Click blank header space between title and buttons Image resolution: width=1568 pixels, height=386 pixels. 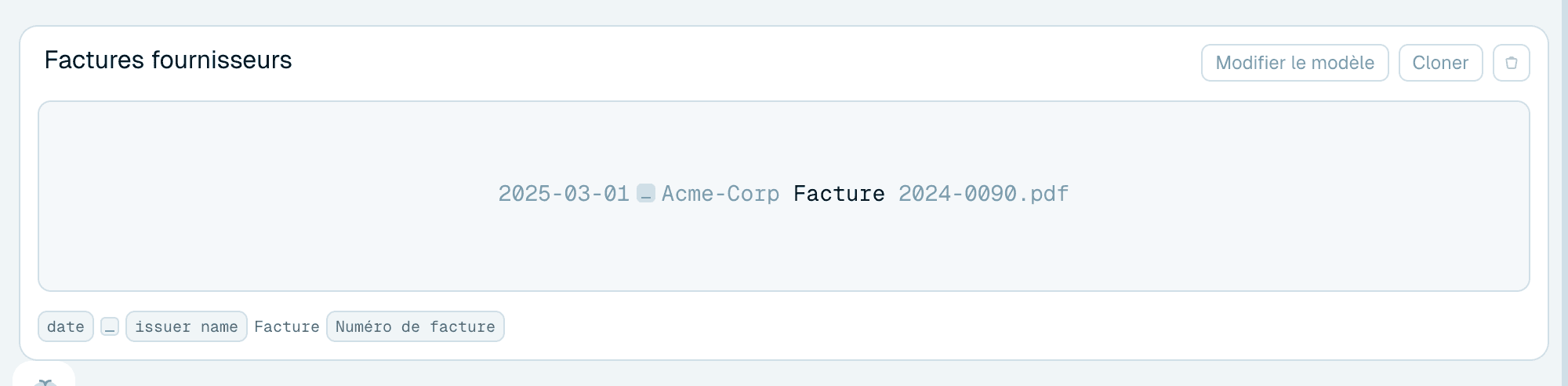point(745,63)
